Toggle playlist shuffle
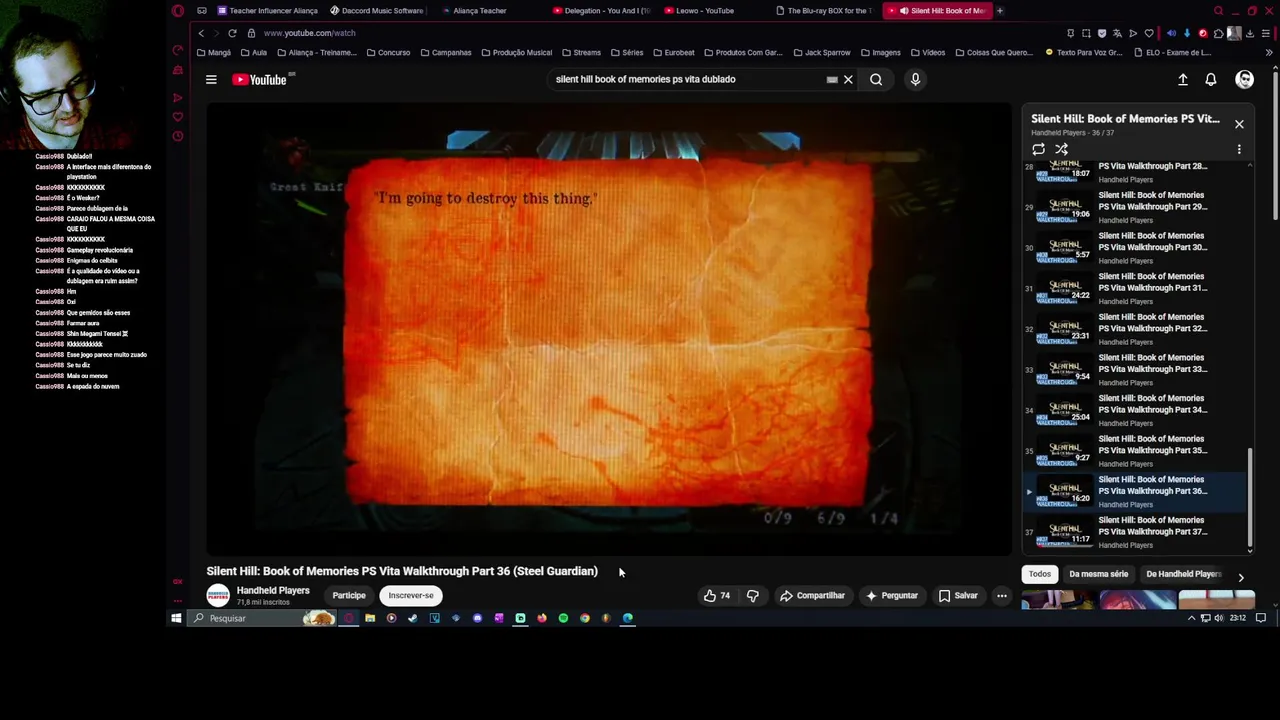The height and width of the screenshot is (720, 1280). tap(1061, 149)
